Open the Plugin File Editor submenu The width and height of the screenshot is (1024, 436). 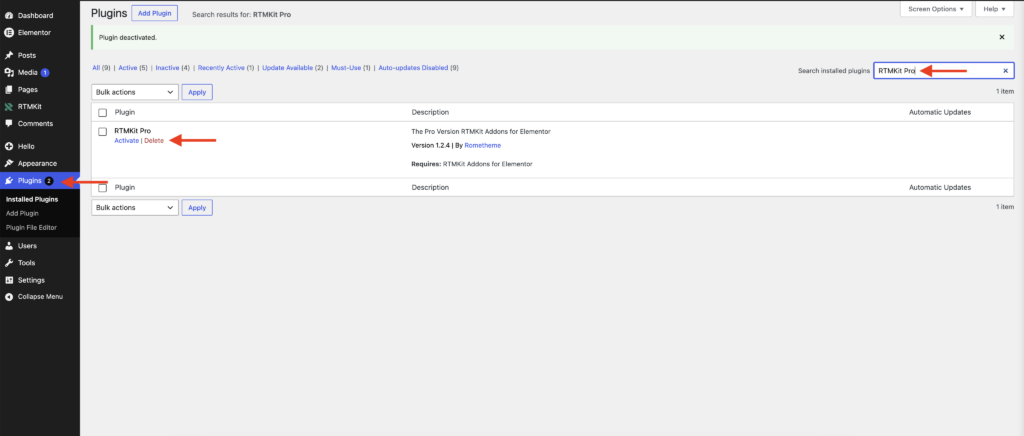point(31,227)
